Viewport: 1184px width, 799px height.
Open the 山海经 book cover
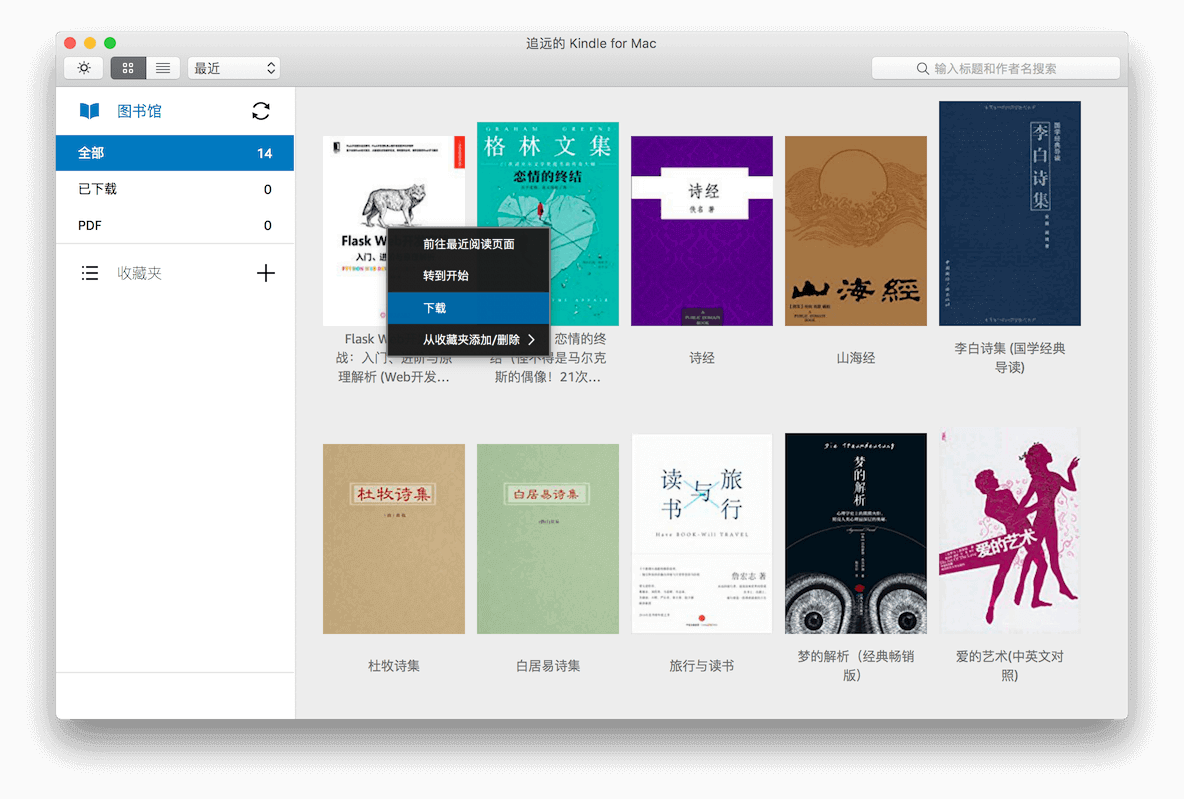tap(856, 231)
